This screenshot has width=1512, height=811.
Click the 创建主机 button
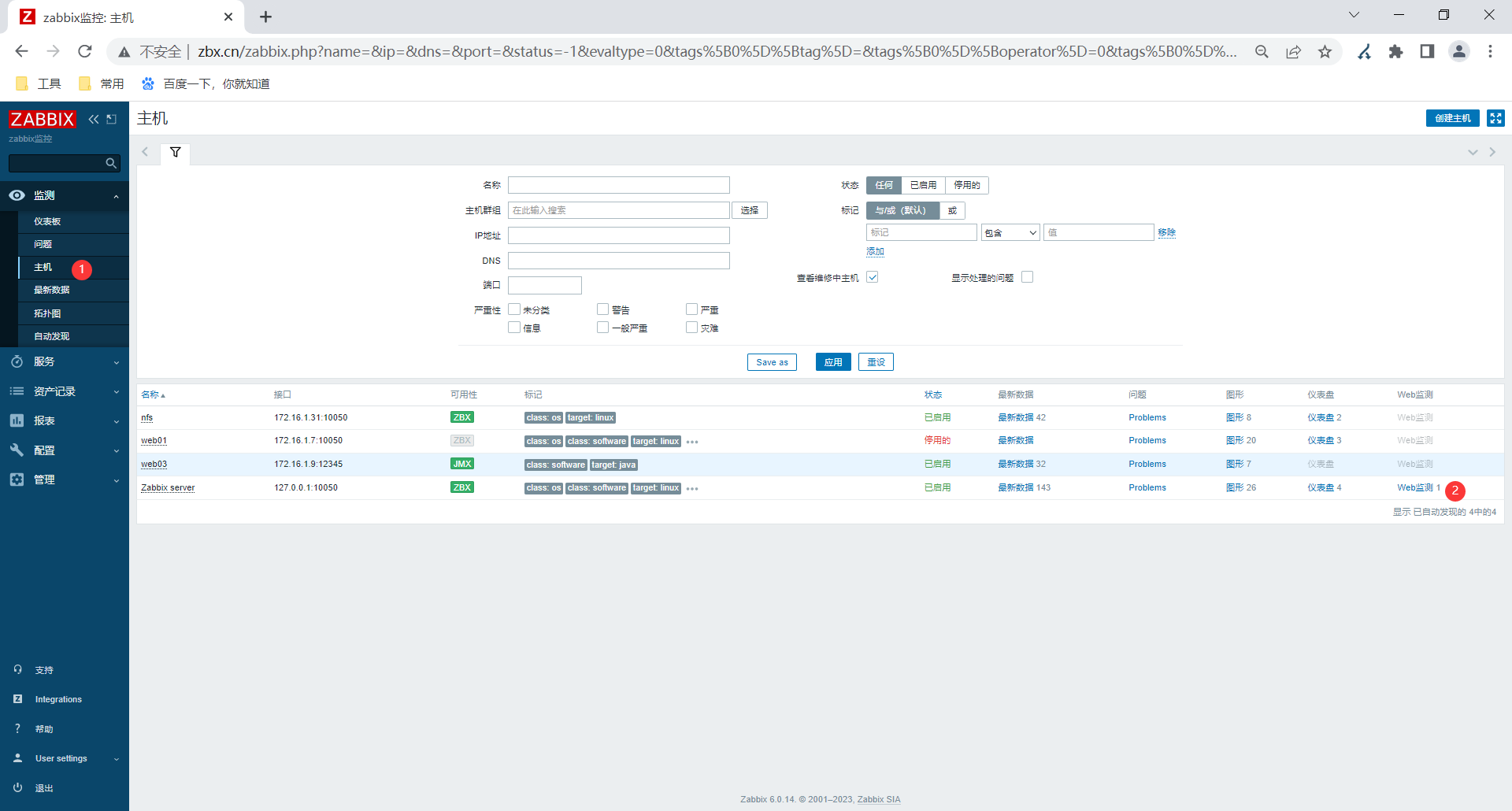tap(1453, 118)
